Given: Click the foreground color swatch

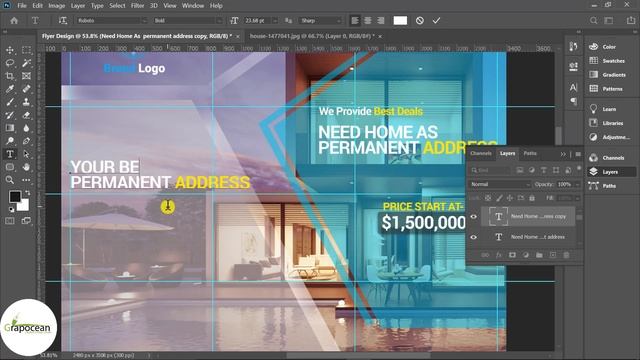Looking at the screenshot, I should [x=15, y=196].
